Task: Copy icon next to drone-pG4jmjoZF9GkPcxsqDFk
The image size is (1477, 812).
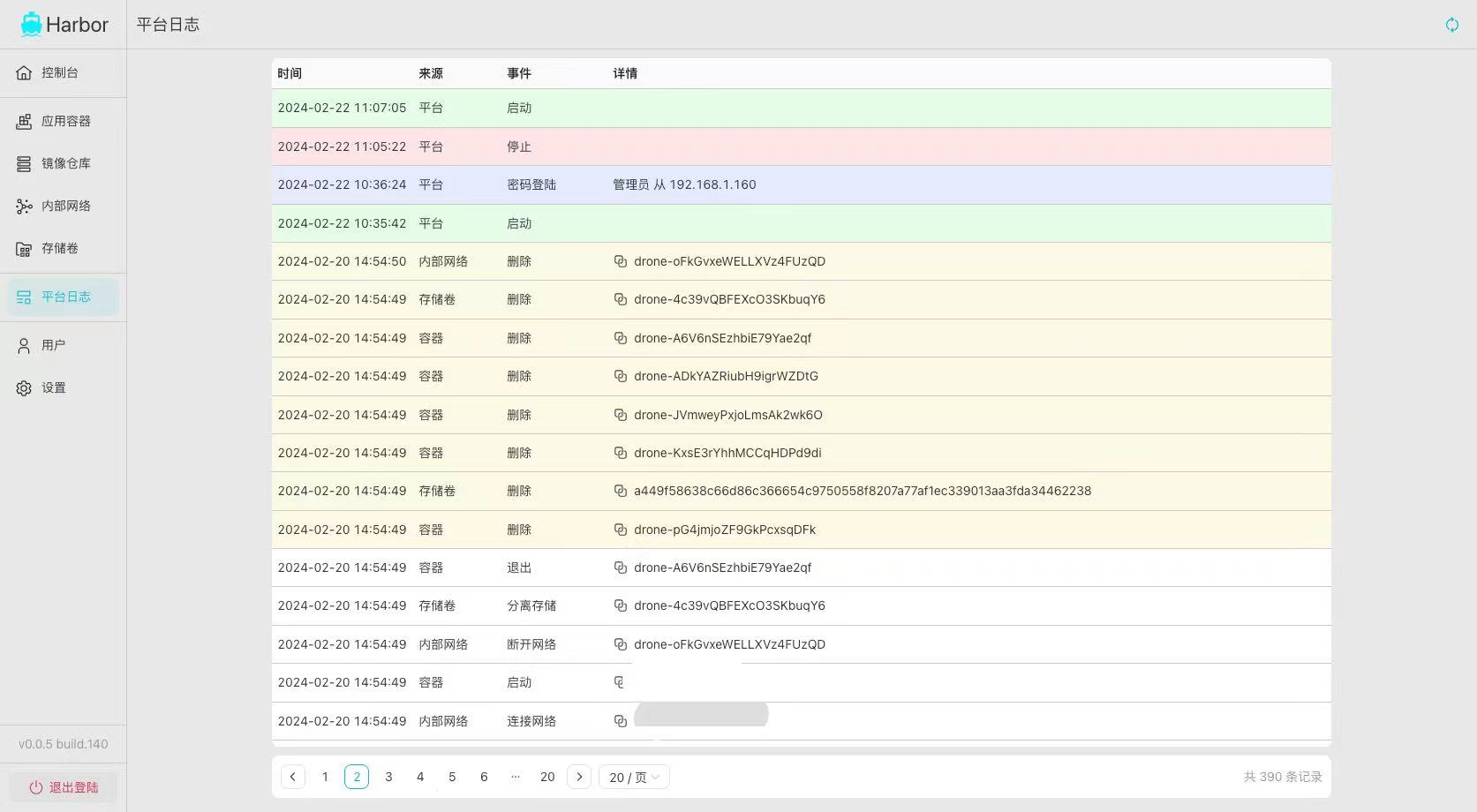Action: (621, 530)
